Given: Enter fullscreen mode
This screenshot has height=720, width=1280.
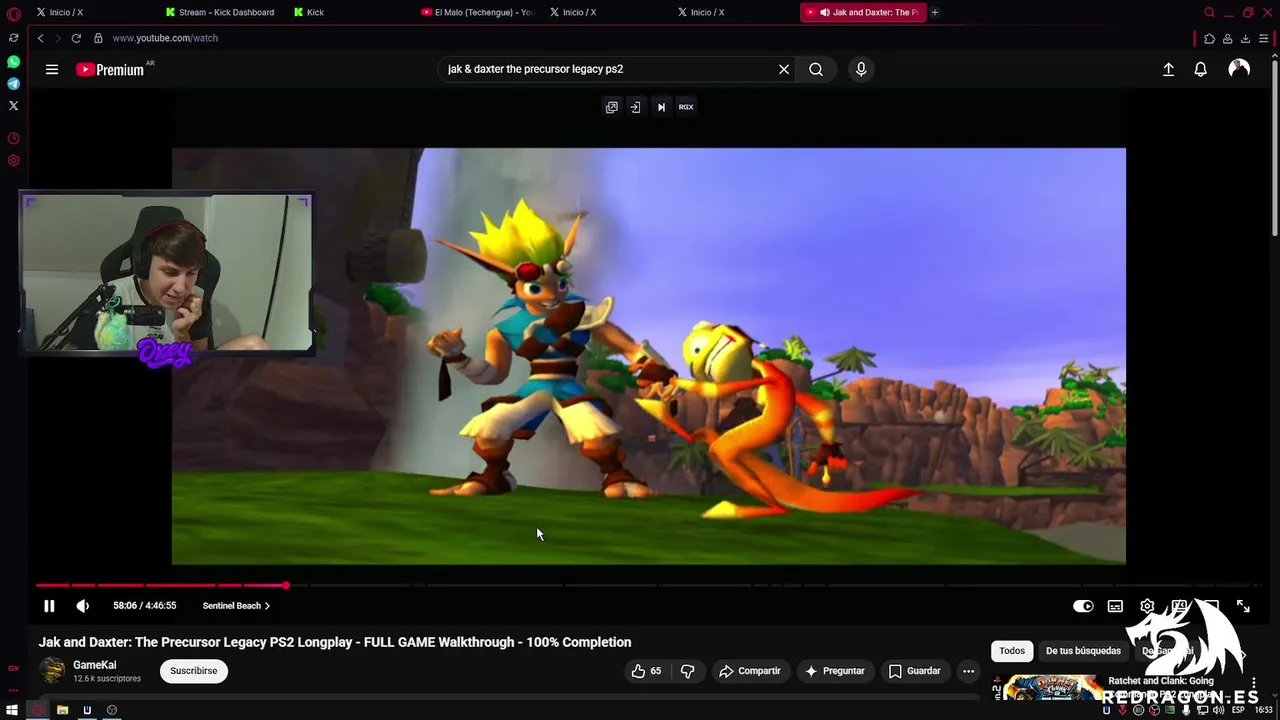Looking at the screenshot, I should click(1243, 606).
